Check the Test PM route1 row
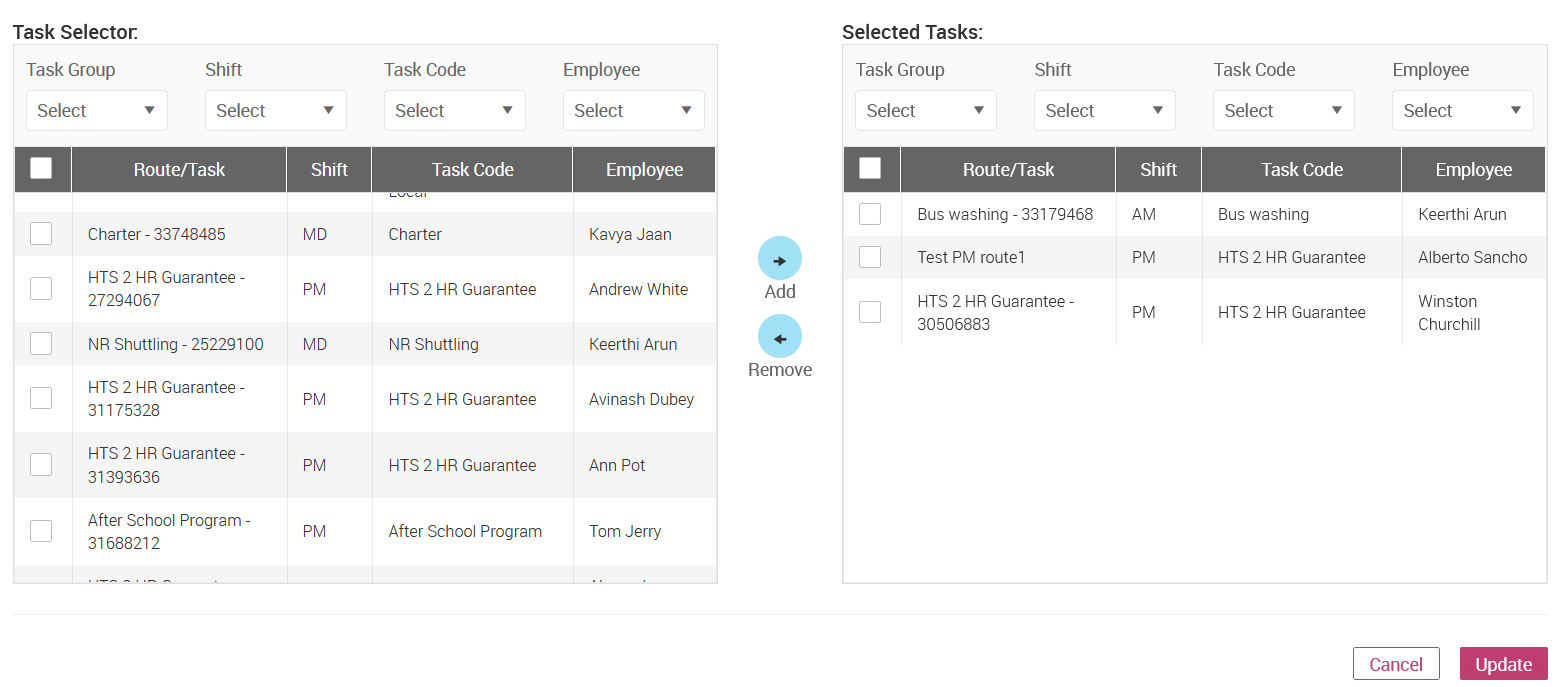This screenshot has height=687, width=1554. (x=870, y=257)
